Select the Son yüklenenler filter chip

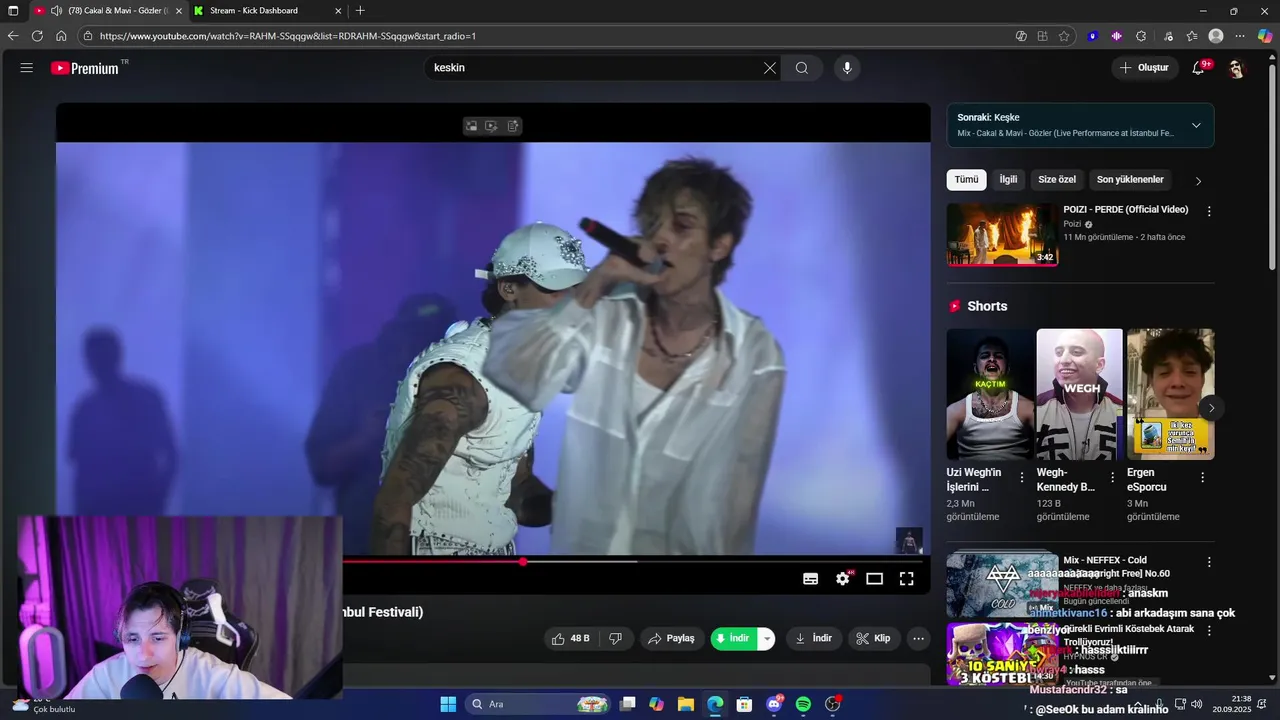(x=1130, y=180)
